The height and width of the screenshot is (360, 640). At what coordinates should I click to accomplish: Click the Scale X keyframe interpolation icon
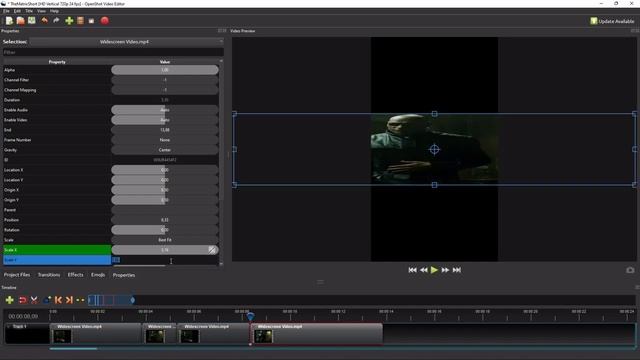click(x=212, y=250)
